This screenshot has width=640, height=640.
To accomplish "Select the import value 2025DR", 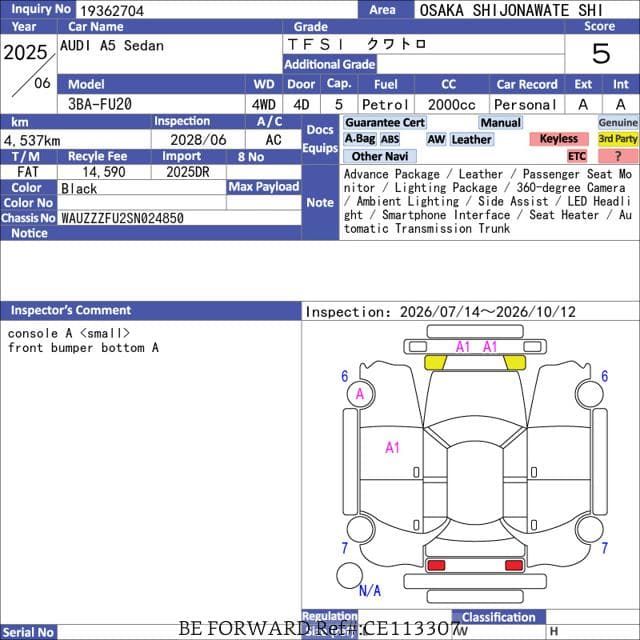I will (x=188, y=172).
